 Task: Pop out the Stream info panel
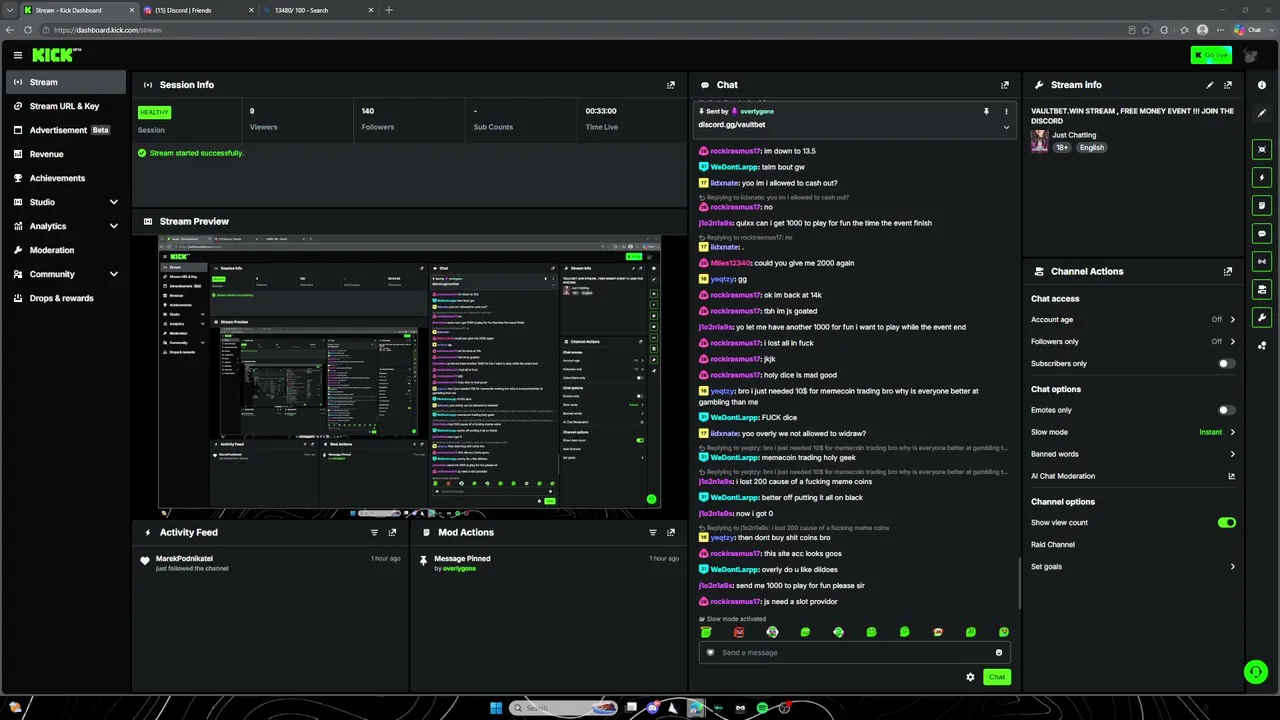(x=1228, y=85)
